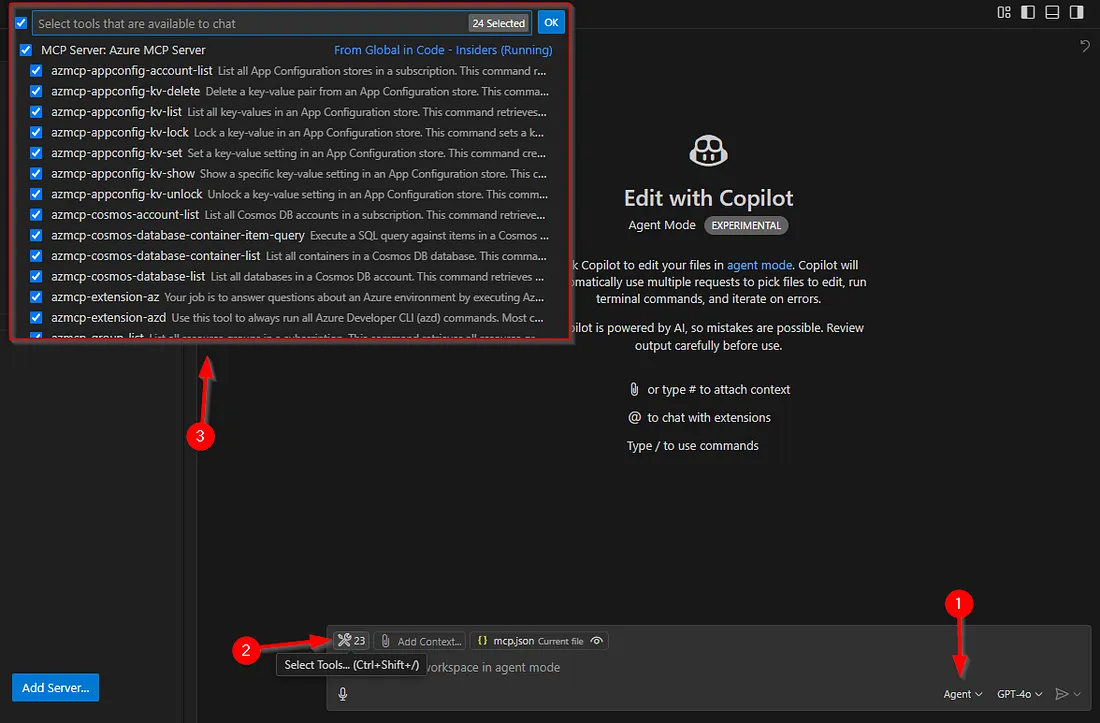Viewport: 1100px width, 723px height.
Task: Click the Add Context... button
Action: pos(420,641)
